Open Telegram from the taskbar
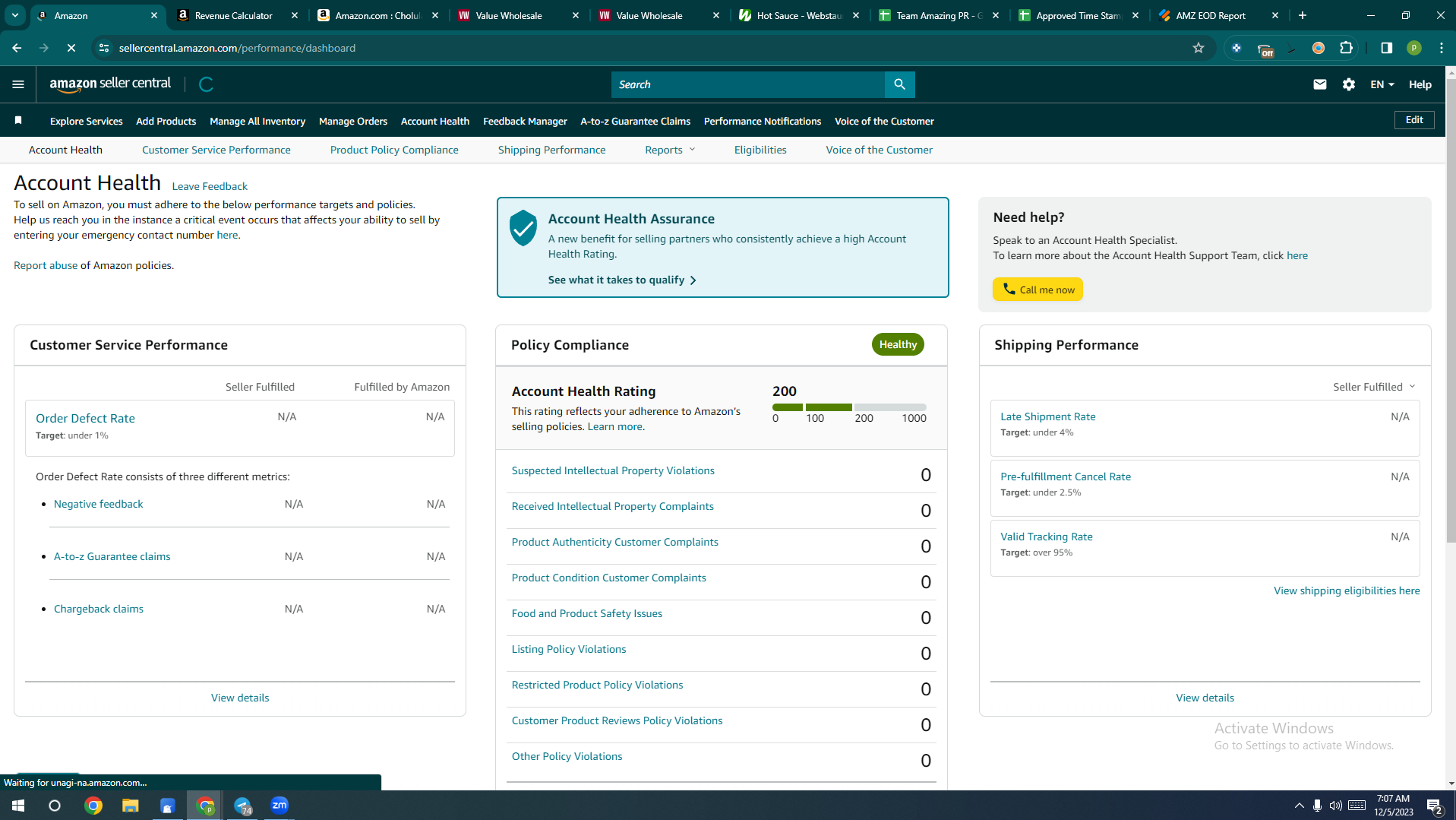 click(x=242, y=806)
